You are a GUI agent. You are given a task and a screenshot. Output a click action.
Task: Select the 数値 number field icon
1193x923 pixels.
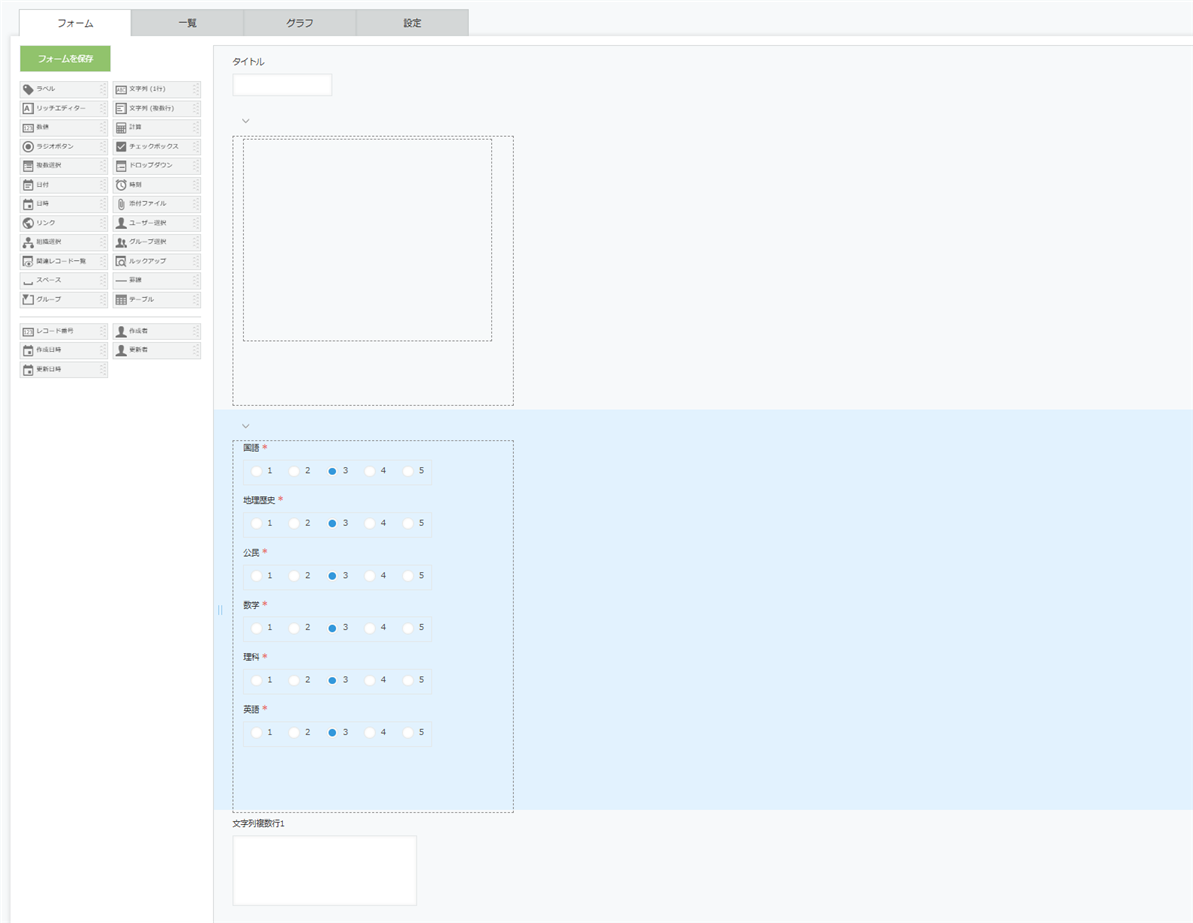(x=28, y=127)
